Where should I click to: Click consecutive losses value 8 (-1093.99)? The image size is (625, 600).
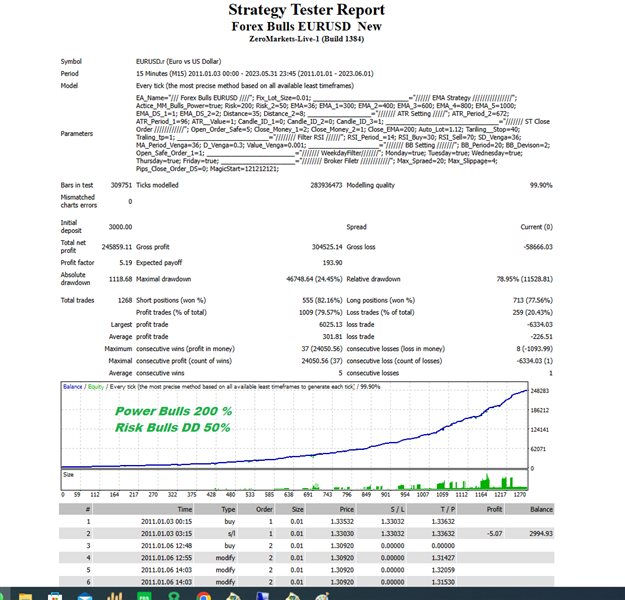tap(535, 348)
